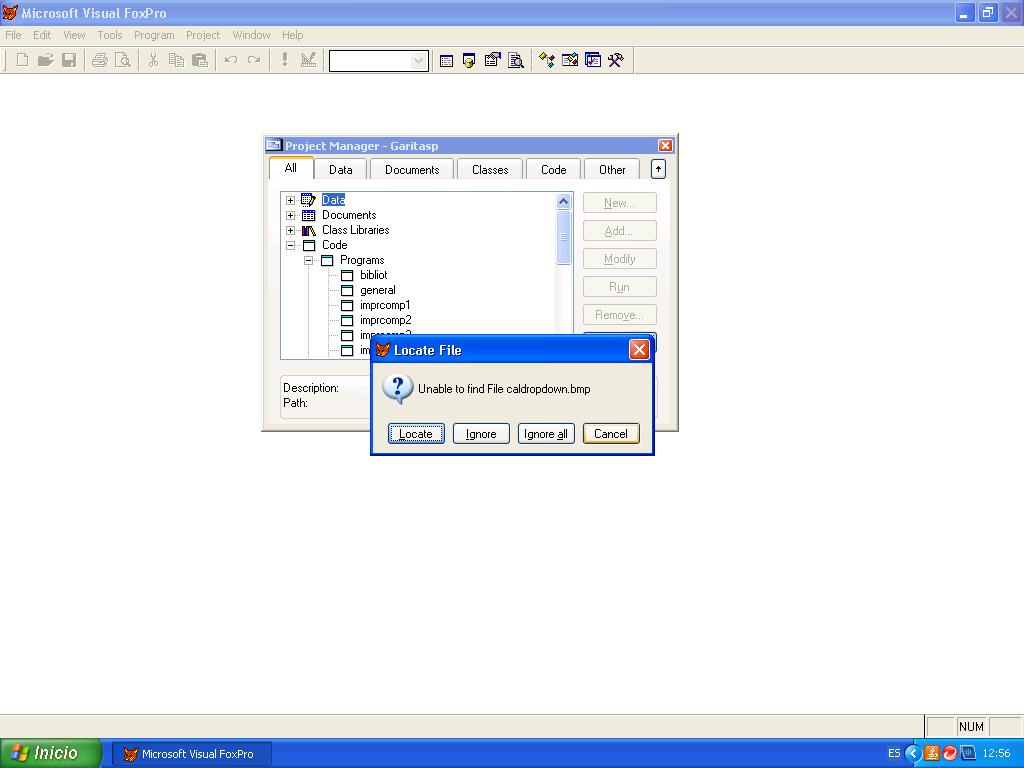Click the Open file toolbar icon

point(45,60)
